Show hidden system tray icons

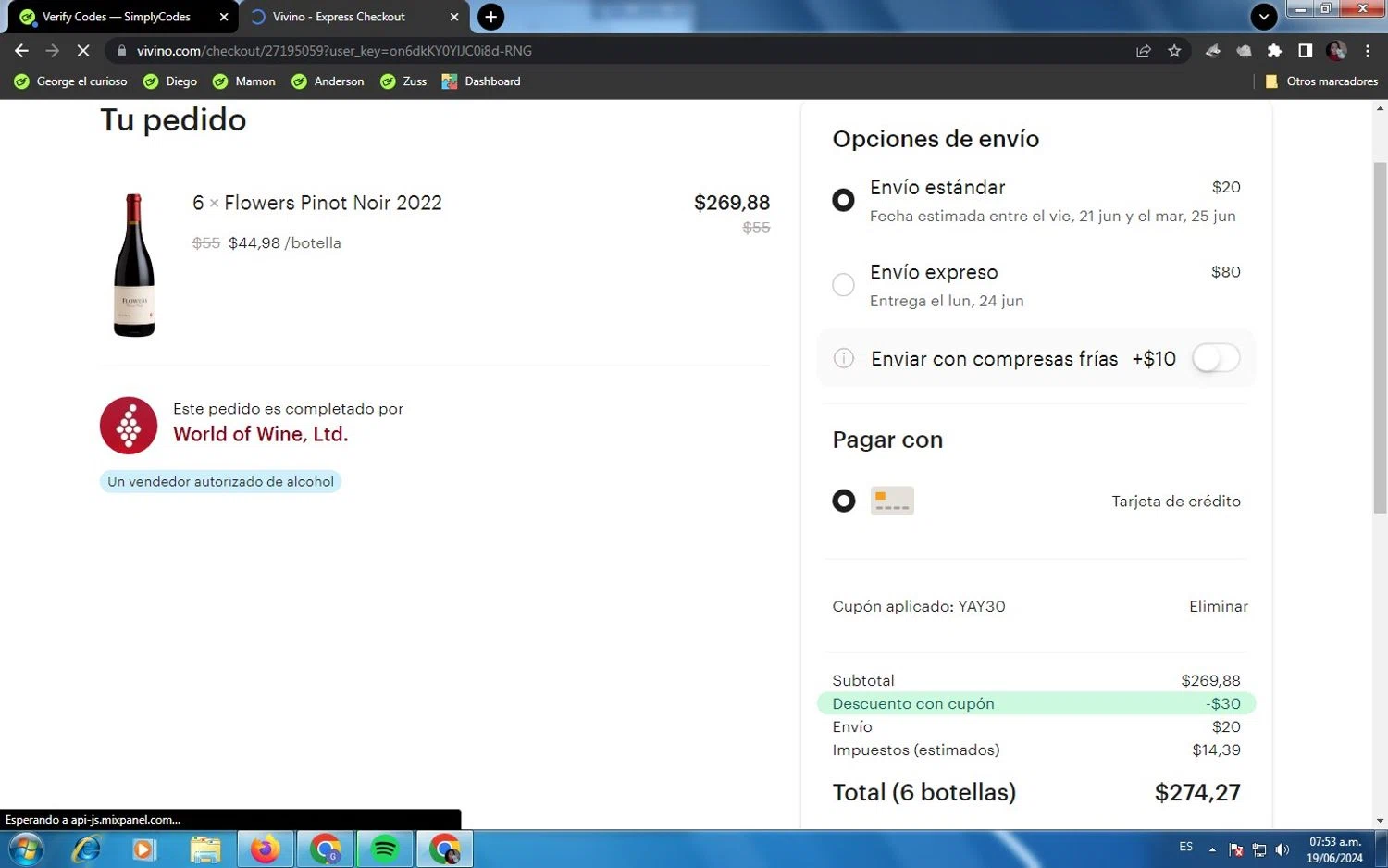click(x=1212, y=849)
